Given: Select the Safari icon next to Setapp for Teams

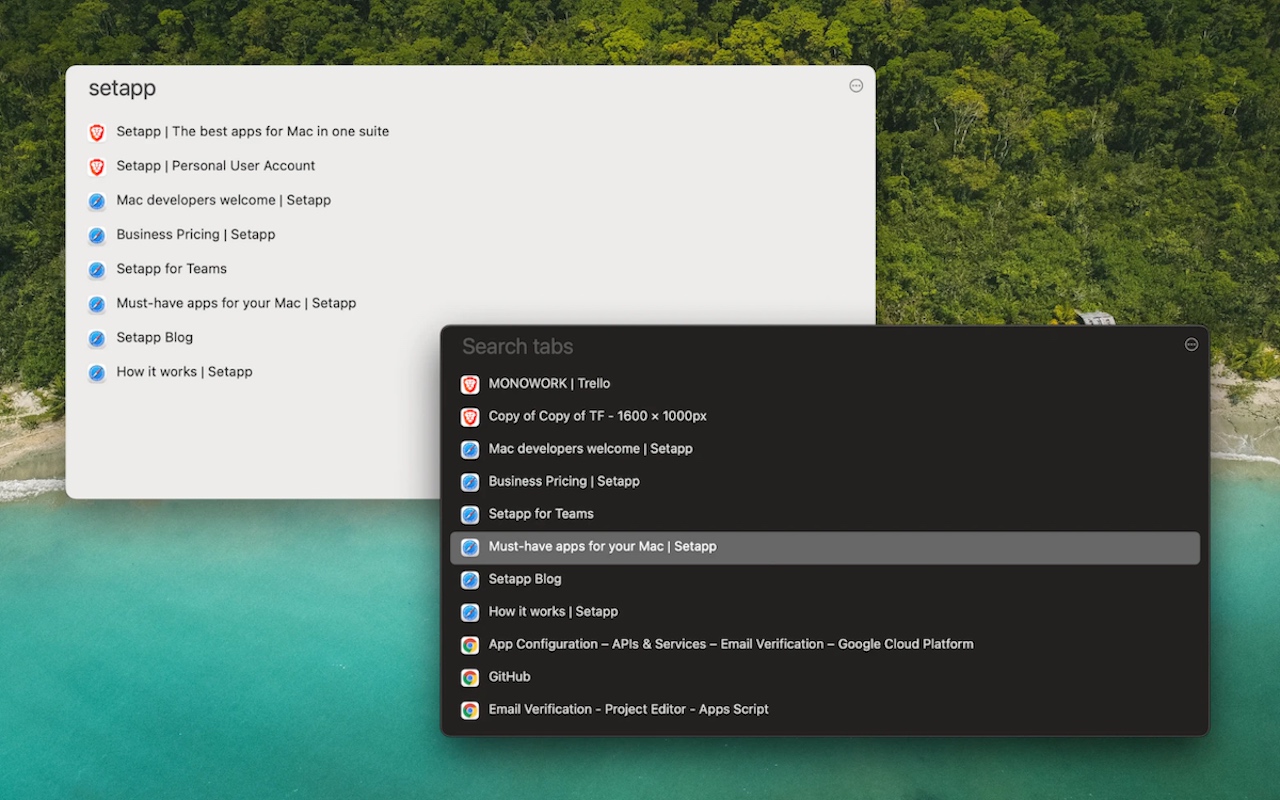Looking at the screenshot, I should 470,514.
